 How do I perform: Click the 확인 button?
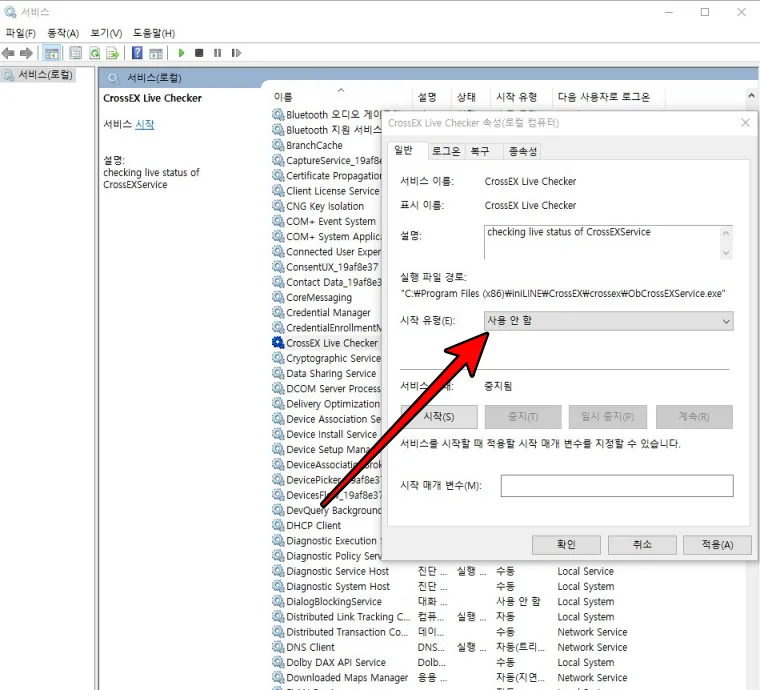coord(566,545)
